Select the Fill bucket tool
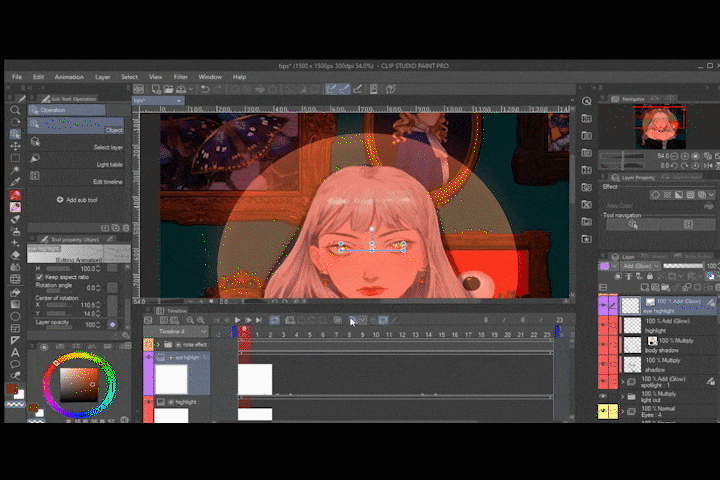Screen dimensions: 720x480 click(15, 292)
